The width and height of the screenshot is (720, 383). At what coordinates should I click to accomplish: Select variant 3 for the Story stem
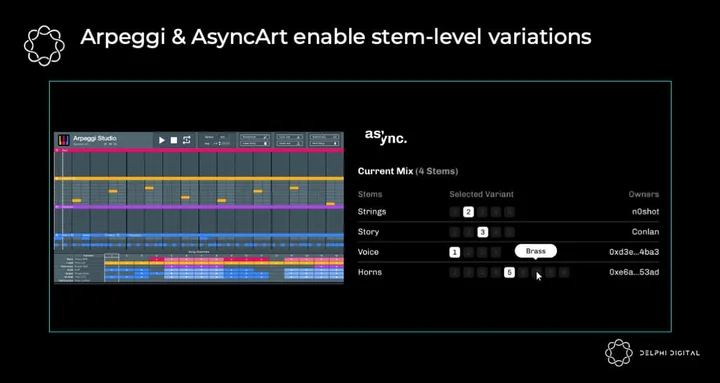(482, 232)
